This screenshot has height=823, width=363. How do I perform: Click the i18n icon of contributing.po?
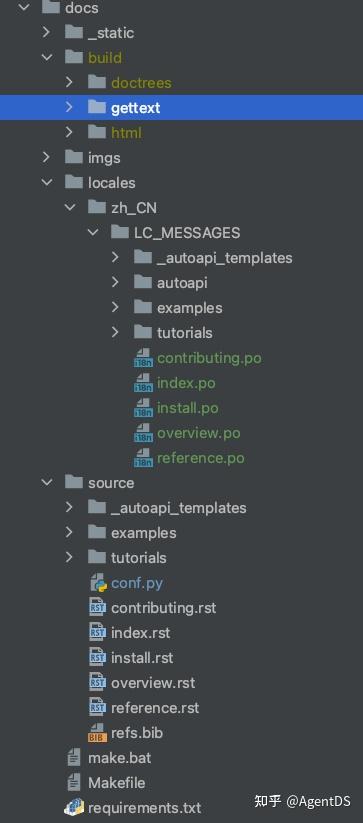143,358
